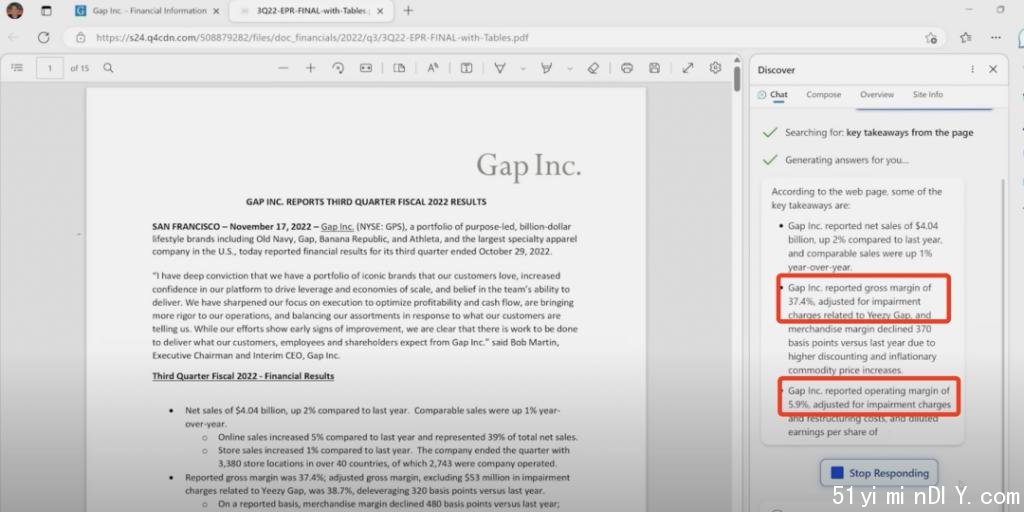Enter full screen PDF view
Viewport: 1024px width, 512px height.
[688, 68]
